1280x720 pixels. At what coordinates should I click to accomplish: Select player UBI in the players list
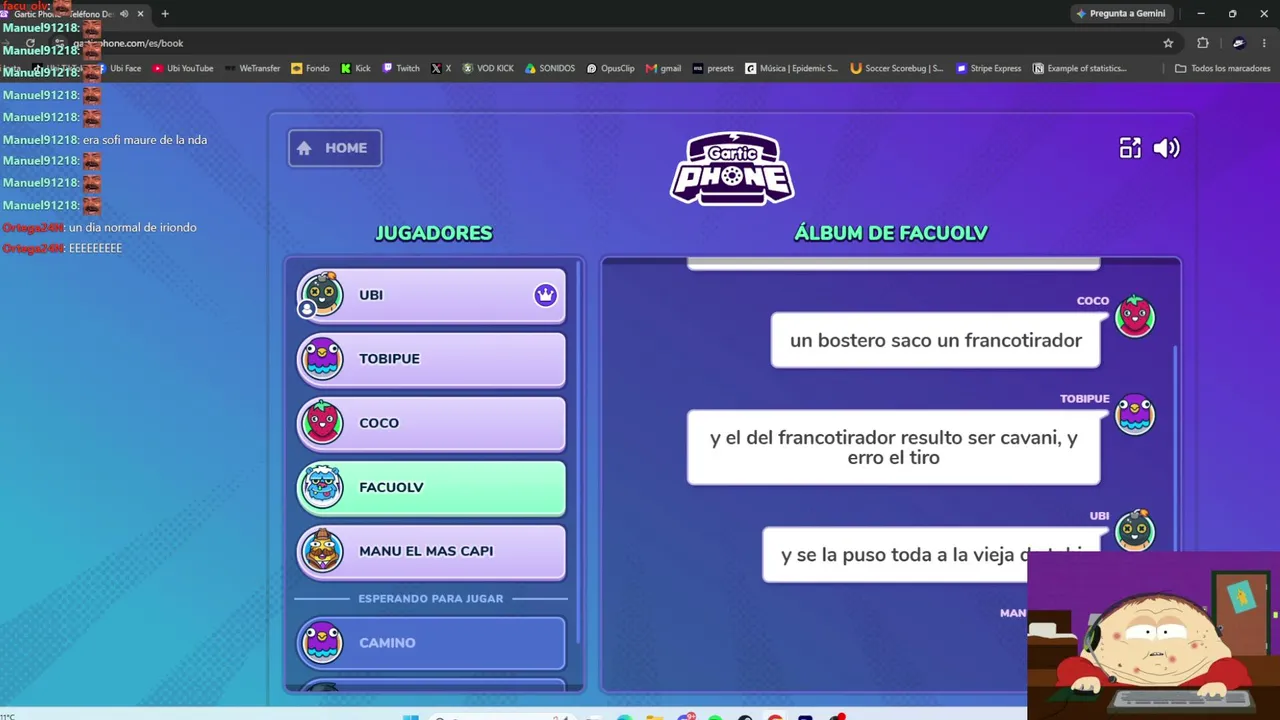431,295
